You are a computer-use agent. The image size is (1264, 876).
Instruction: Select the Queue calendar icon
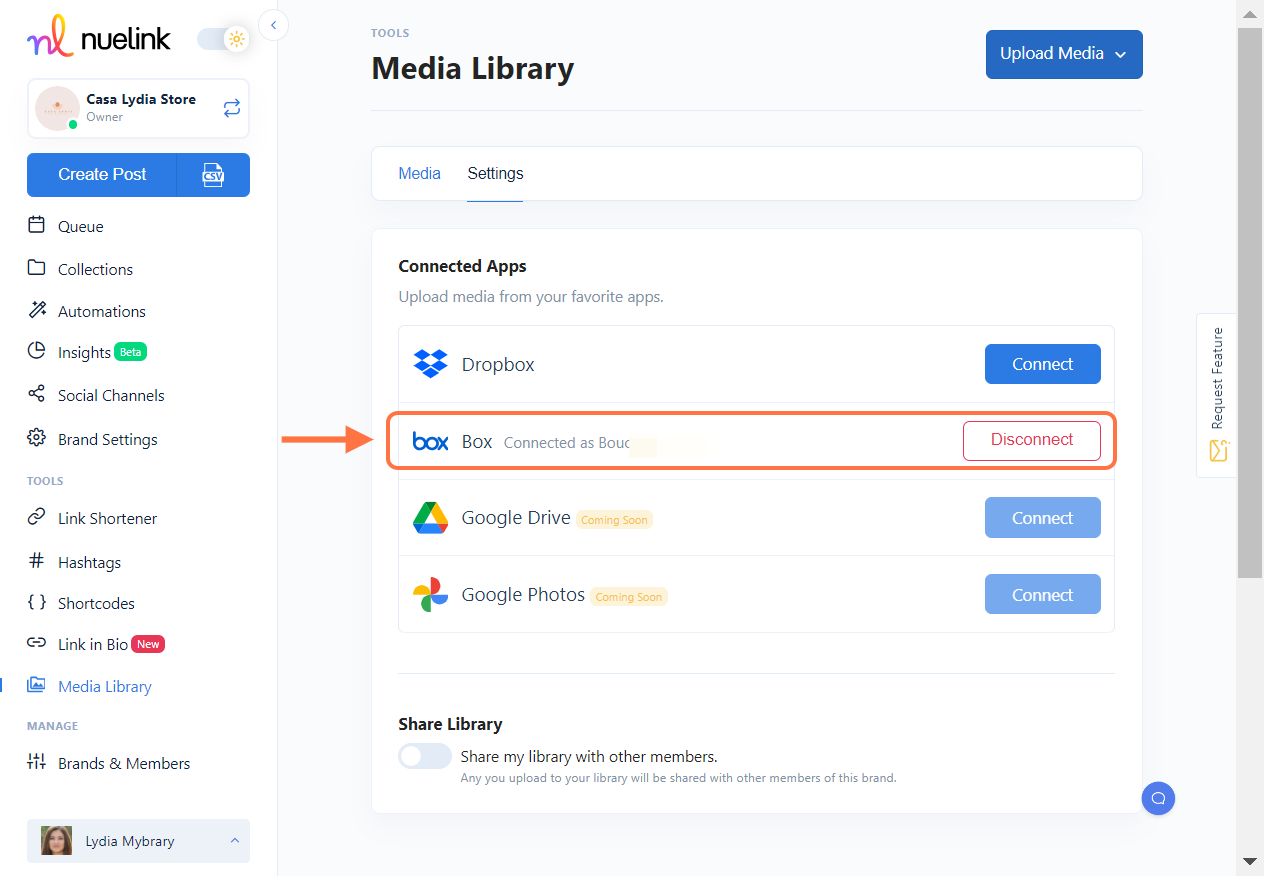pyautogui.click(x=37, y=226)
